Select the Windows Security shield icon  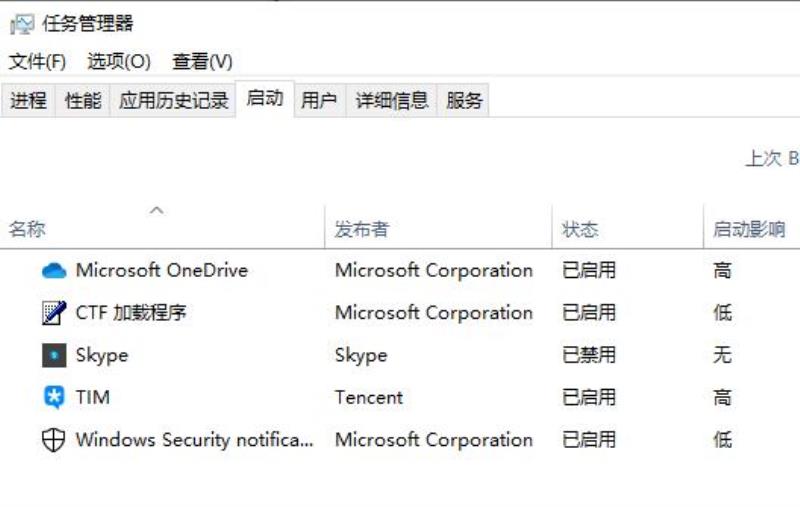(x=54, y=440)
